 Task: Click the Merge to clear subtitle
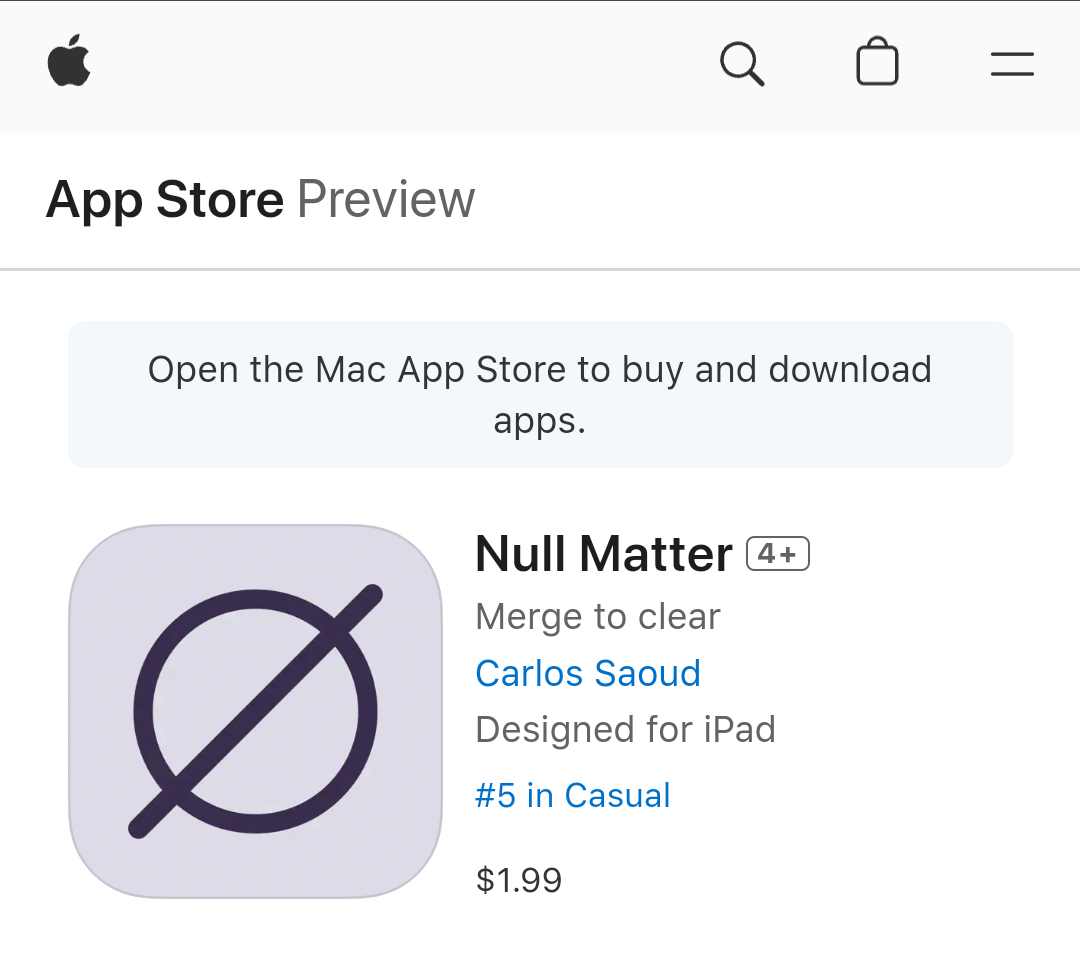pos(598,616)
